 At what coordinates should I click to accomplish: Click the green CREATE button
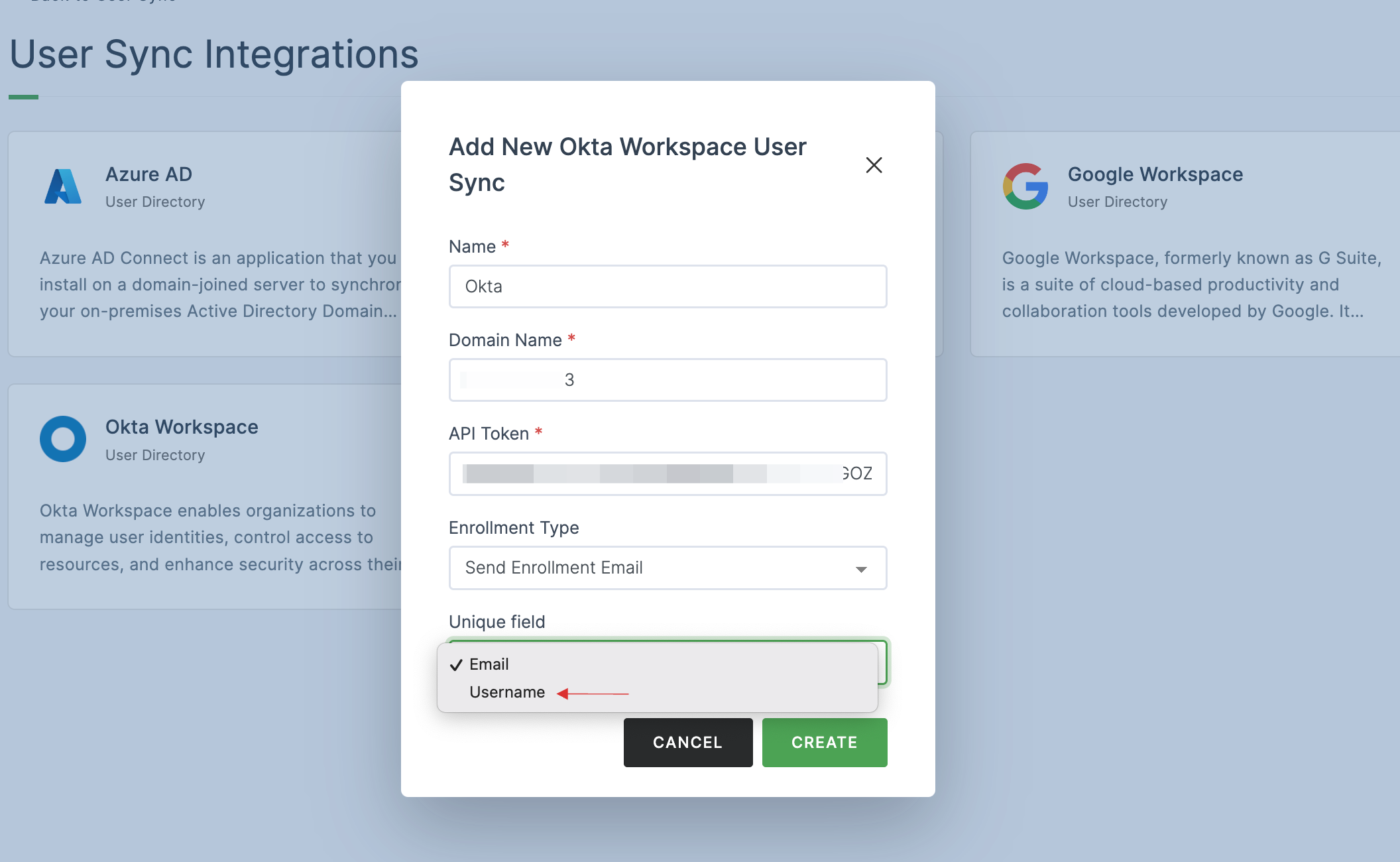pyautogui.click(x=825, y=743)
